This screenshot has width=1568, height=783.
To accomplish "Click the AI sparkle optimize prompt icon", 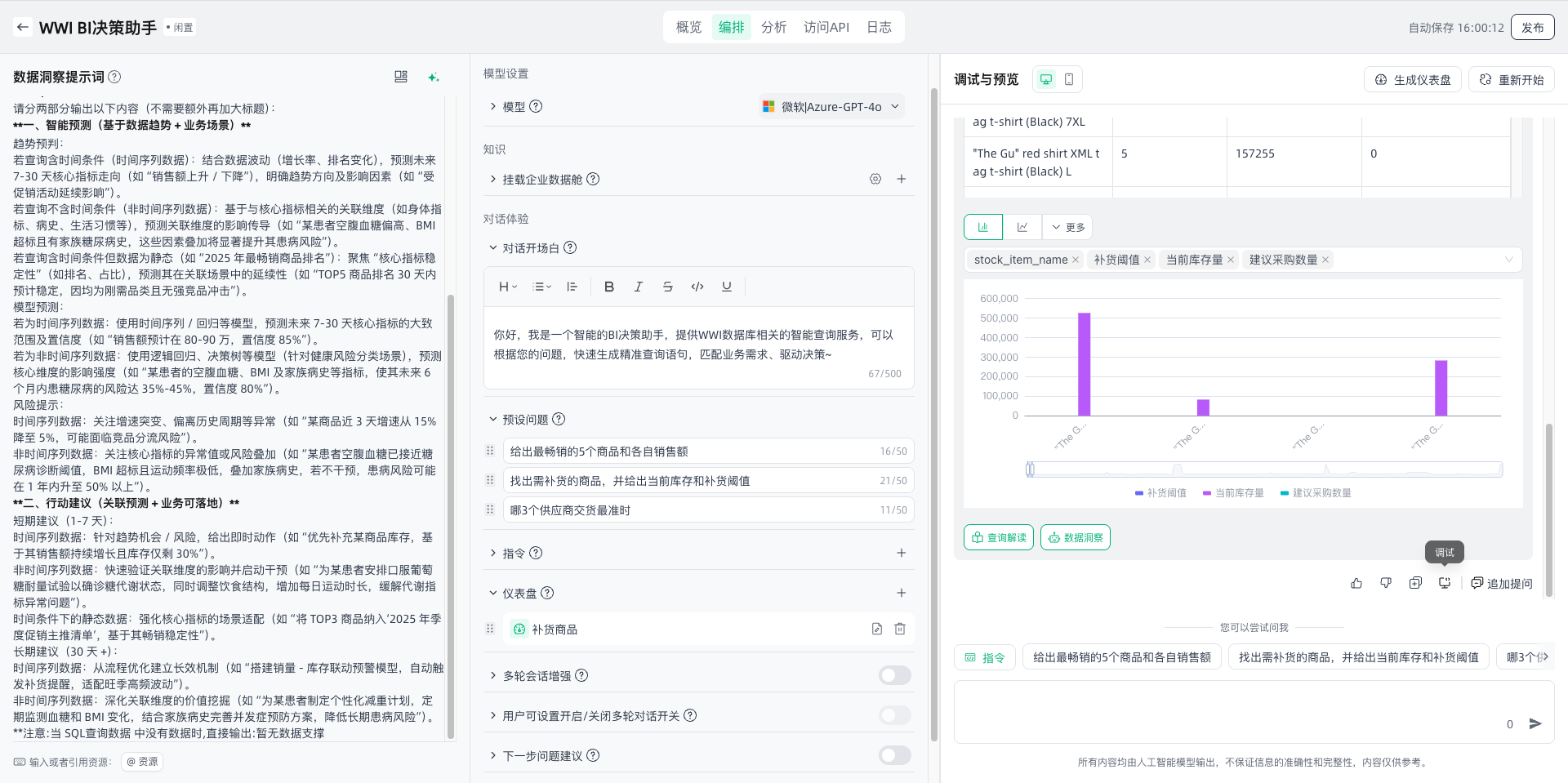I will coord(433,77).
